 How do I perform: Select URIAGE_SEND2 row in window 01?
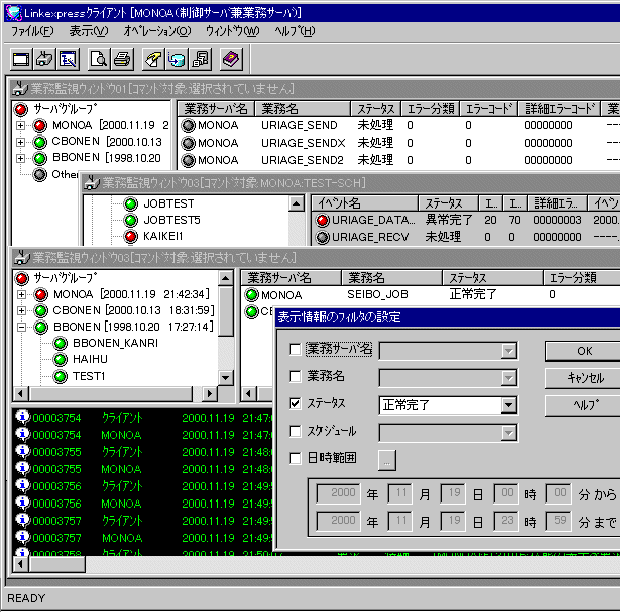(x=399, y=160)
